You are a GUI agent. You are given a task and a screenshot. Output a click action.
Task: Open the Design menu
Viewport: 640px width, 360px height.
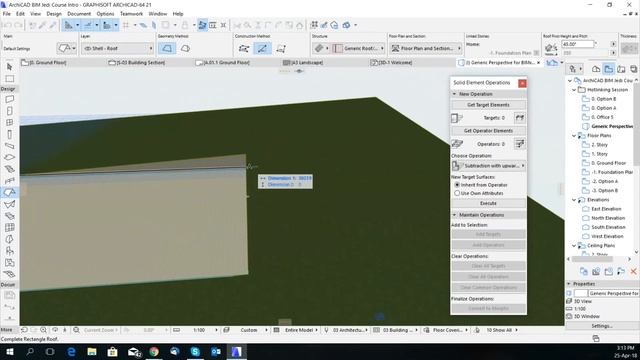coord(54,13)
